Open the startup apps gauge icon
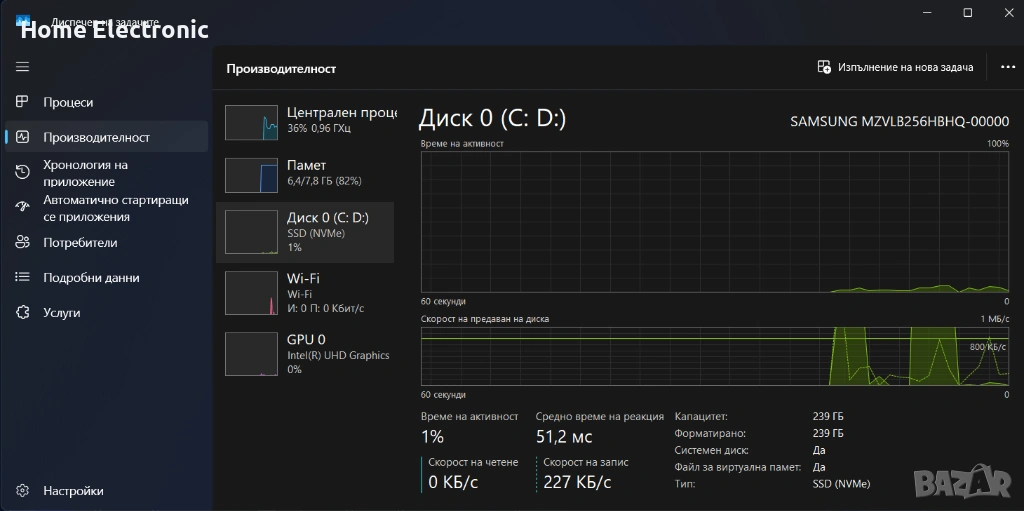This screenshot has width=1024, height=511. tap(22, 207)
